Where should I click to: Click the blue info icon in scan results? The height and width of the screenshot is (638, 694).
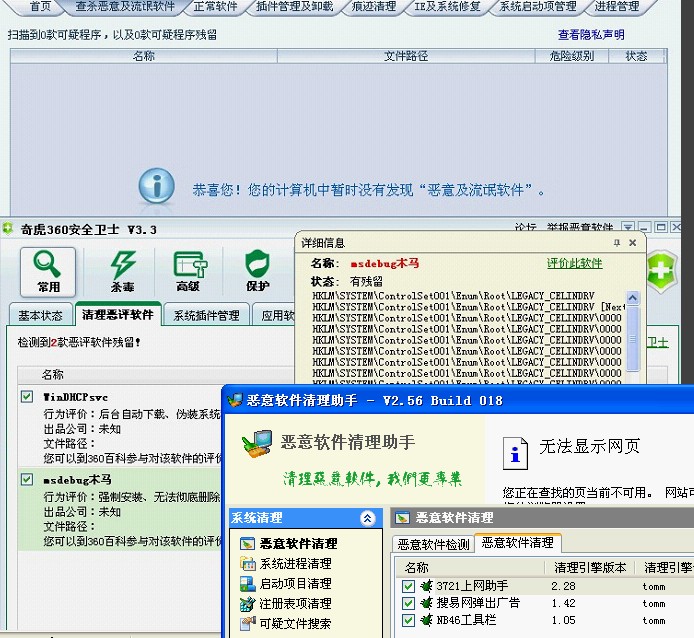click(x=156, y=186)
